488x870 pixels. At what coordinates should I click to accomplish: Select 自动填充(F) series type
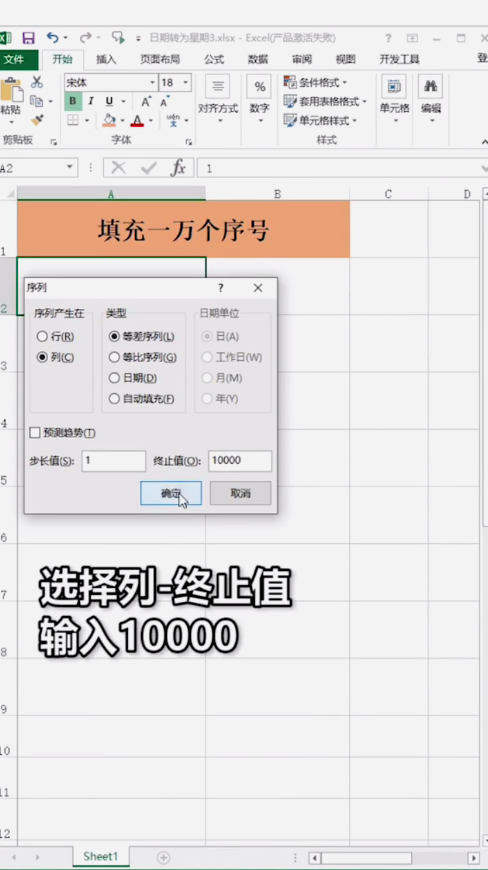point(114,398)
